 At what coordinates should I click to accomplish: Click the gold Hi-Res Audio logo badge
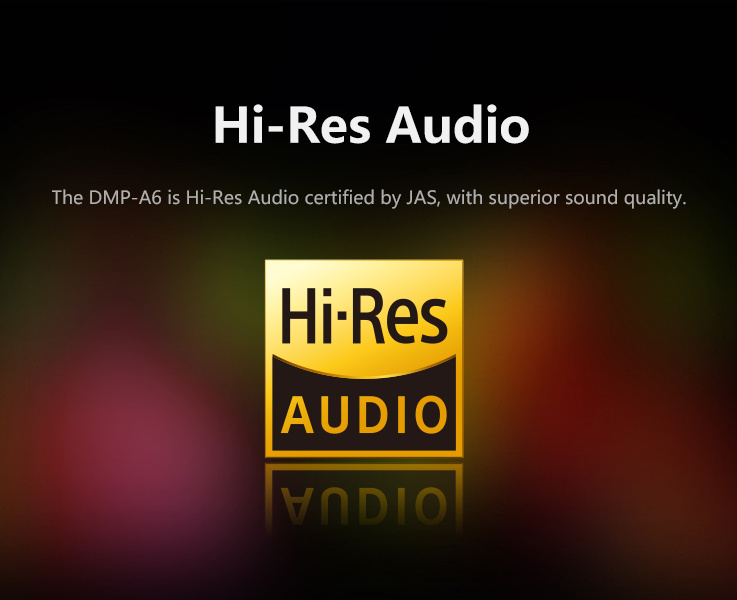point(364,358)
